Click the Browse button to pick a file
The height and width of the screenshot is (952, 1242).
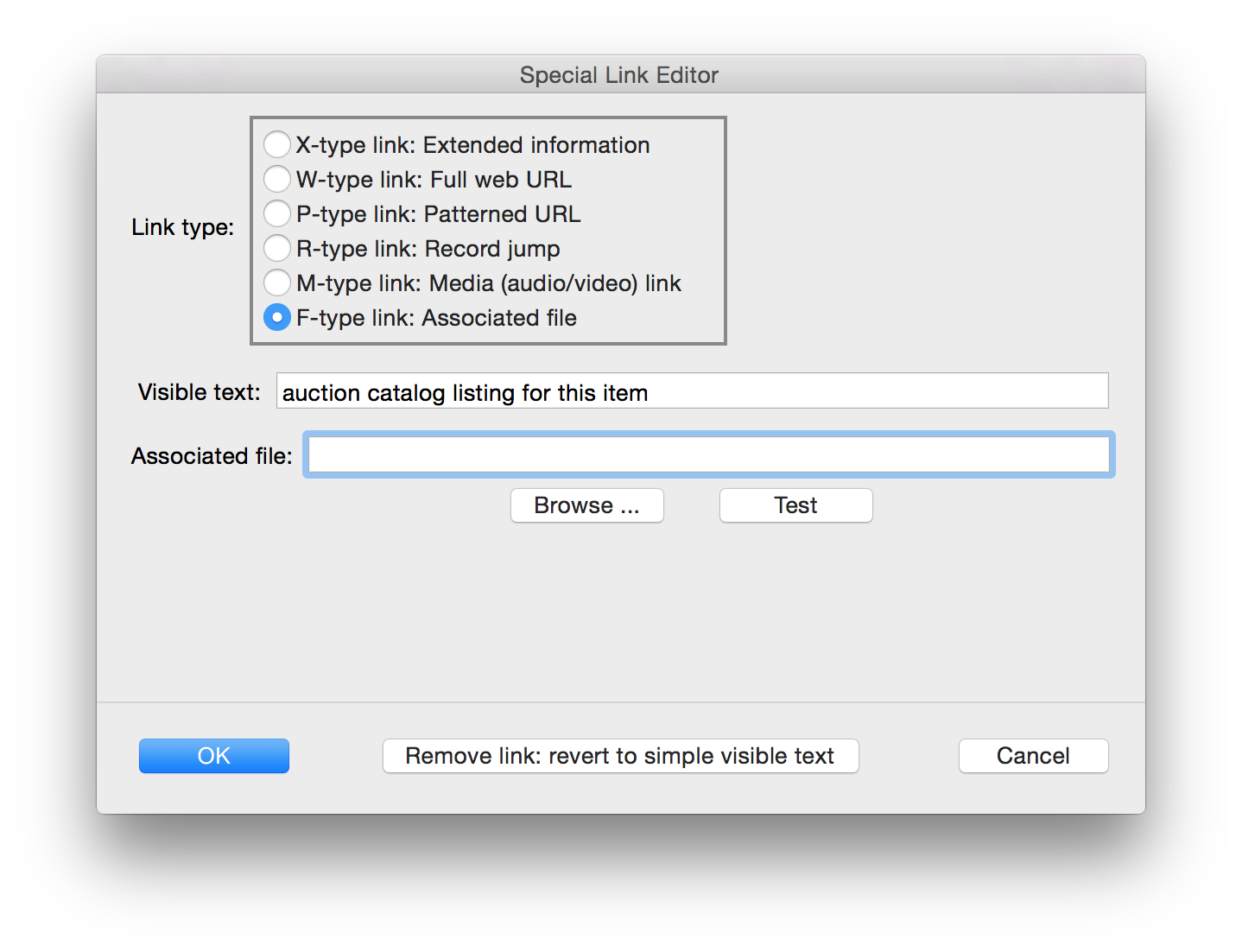click(x=586, y=505)
